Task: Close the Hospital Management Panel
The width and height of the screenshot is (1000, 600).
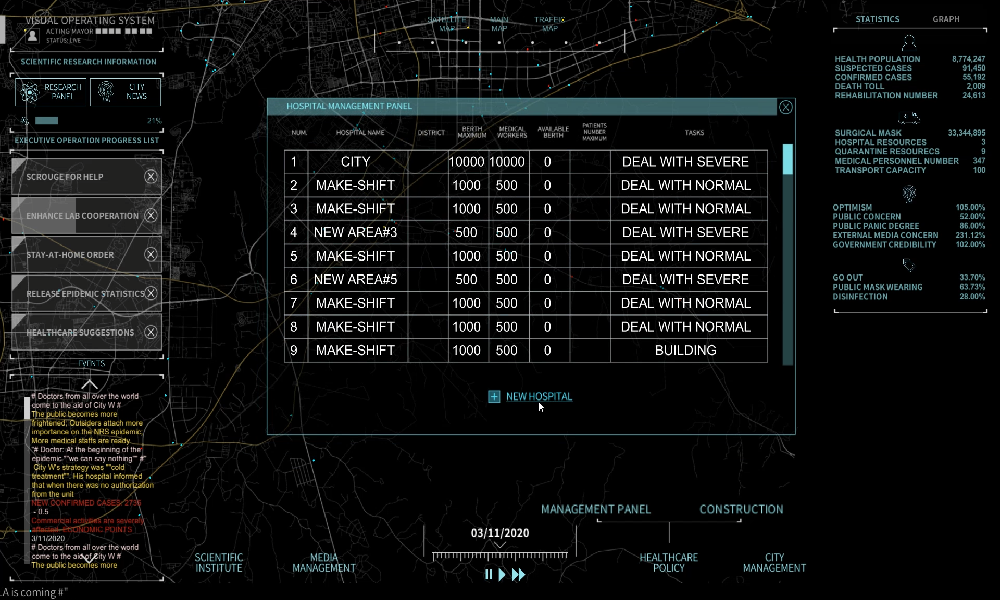Action: (x=786, y=106)
